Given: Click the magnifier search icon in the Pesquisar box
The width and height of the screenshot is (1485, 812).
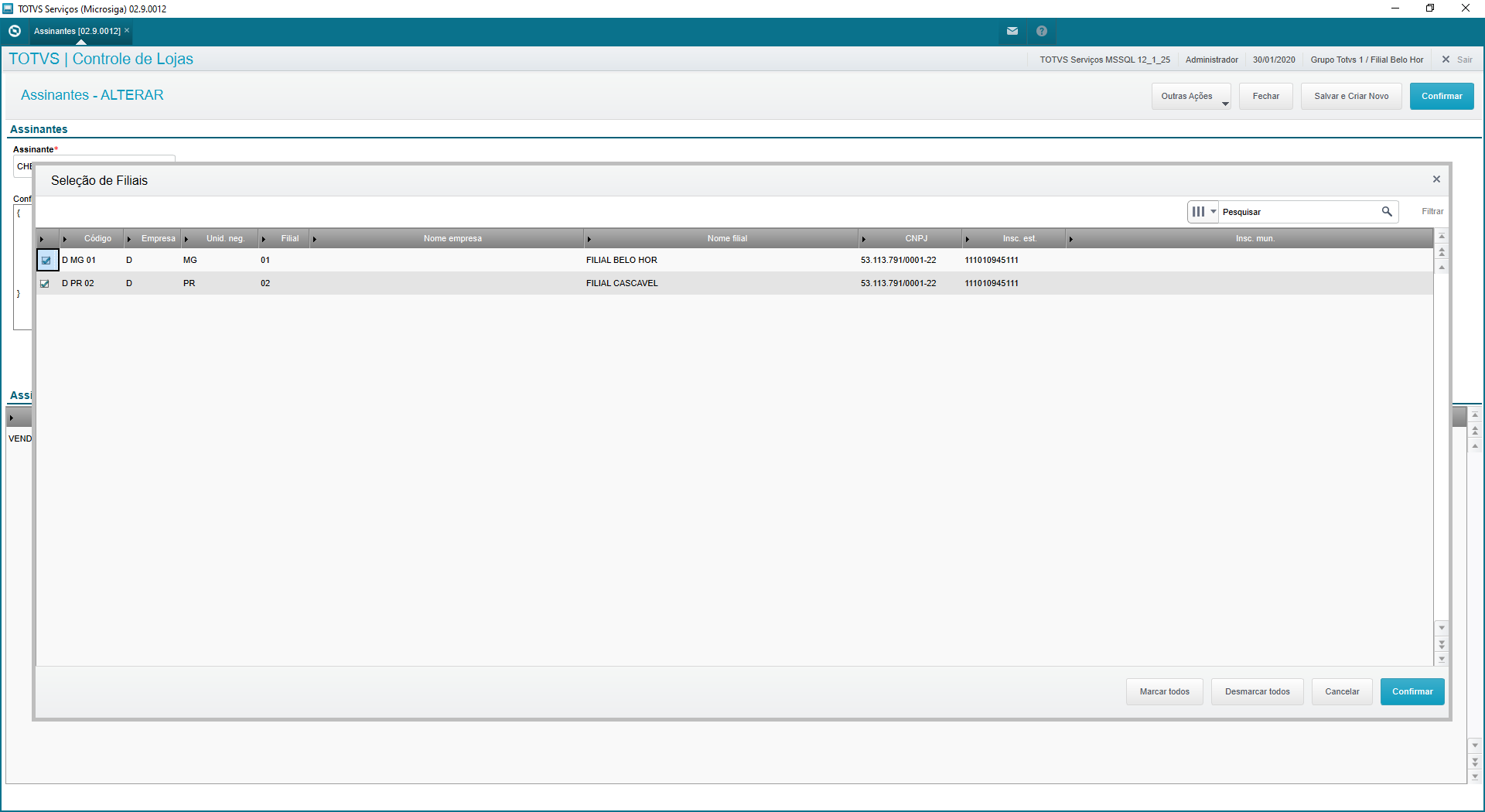Looking at the screenshot, I should tap(1387, 211).
